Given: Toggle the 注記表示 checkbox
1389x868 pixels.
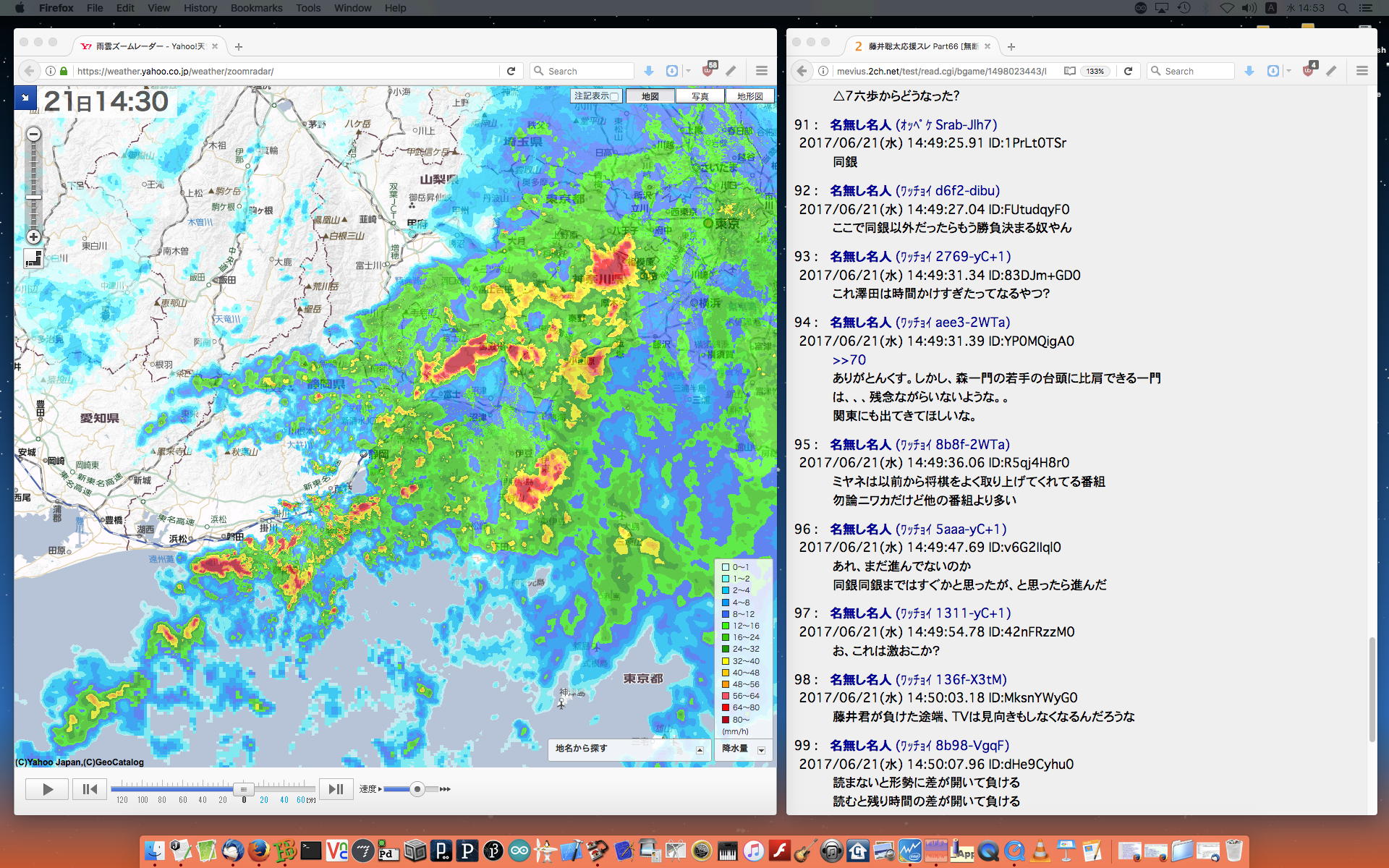Looking at the screenshot, I should click(x=614, y=96).
